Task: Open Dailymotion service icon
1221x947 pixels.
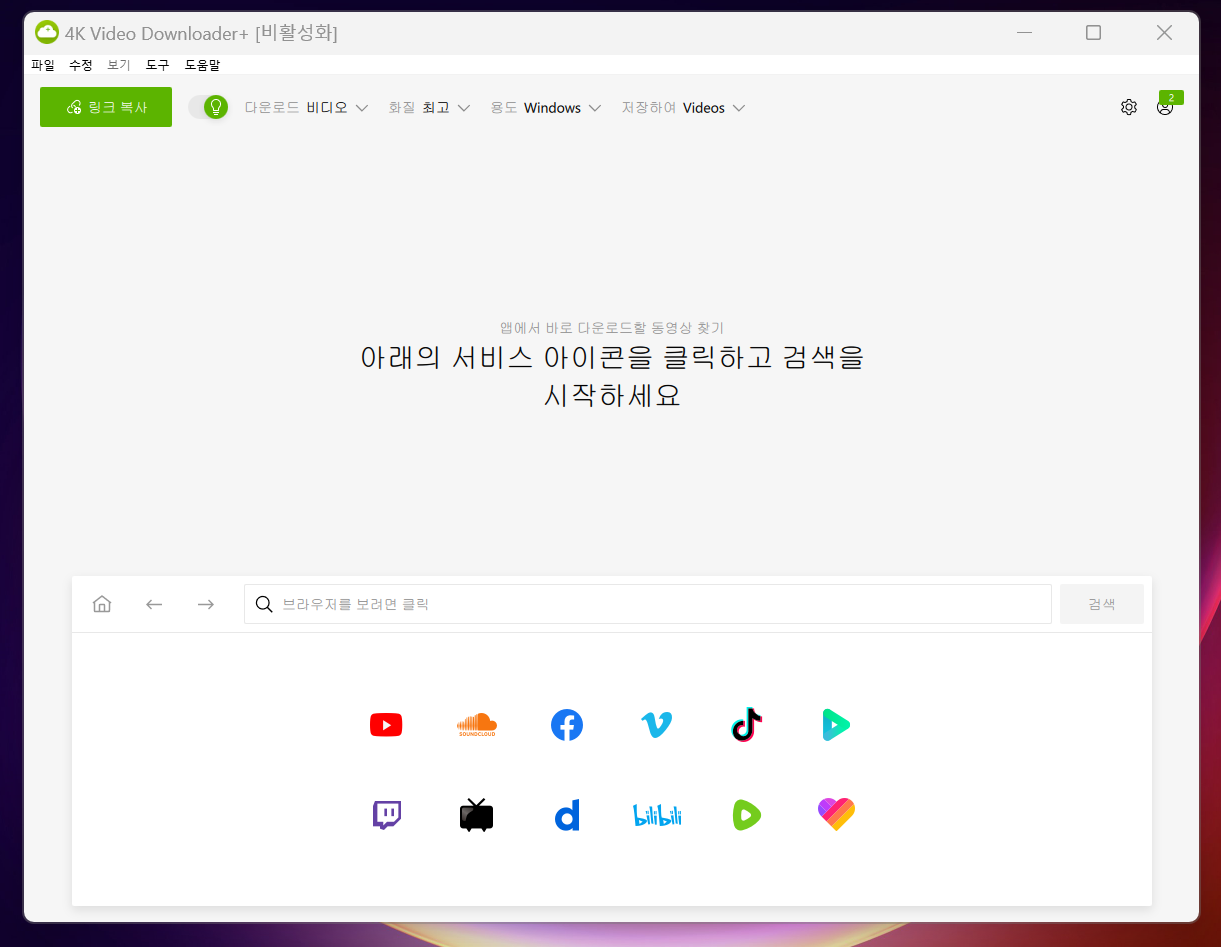Action: click(x=567, y=815)
